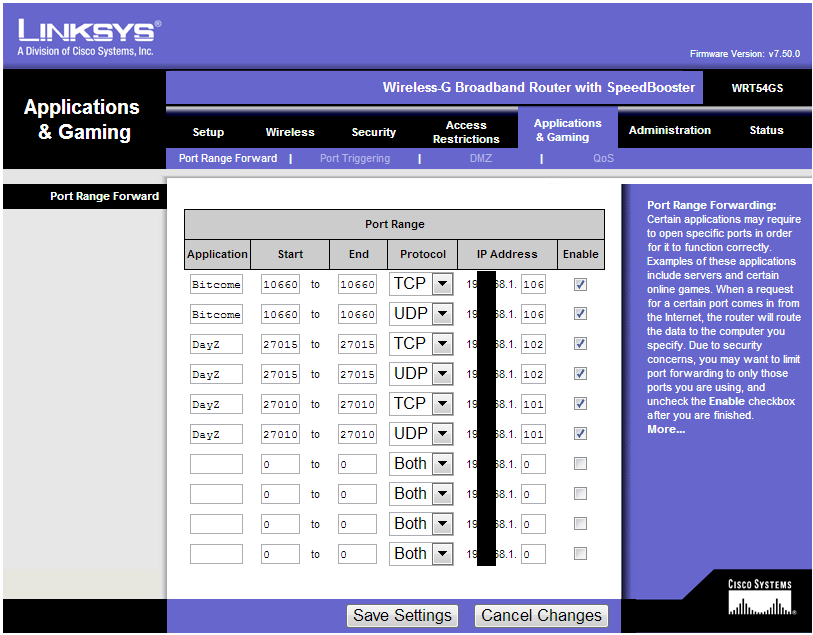Open the Access Restrictions tab
Viewport: 813px width, 635px height.
coord(466,132)
